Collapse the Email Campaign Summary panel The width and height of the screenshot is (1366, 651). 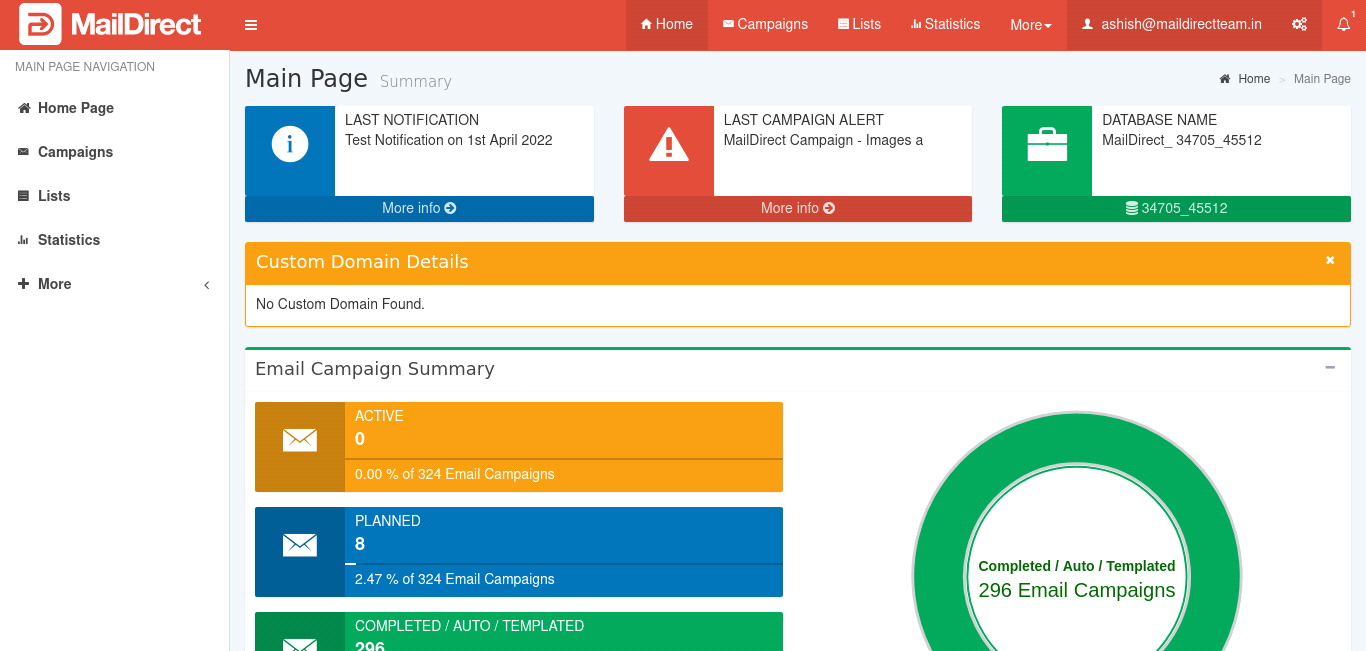pyautogui.click(x=1330, y=368)
